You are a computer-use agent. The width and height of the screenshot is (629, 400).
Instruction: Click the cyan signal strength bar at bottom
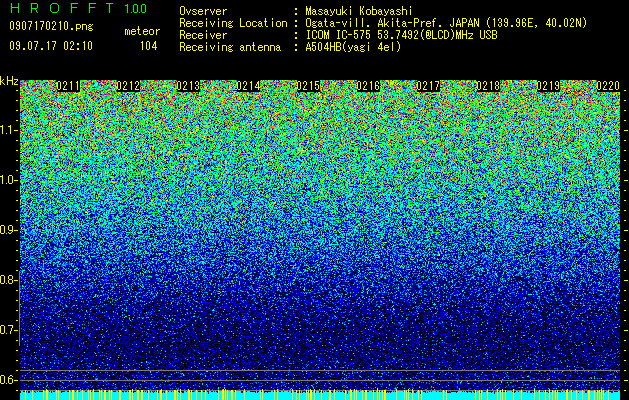click(x=320, y=395)
